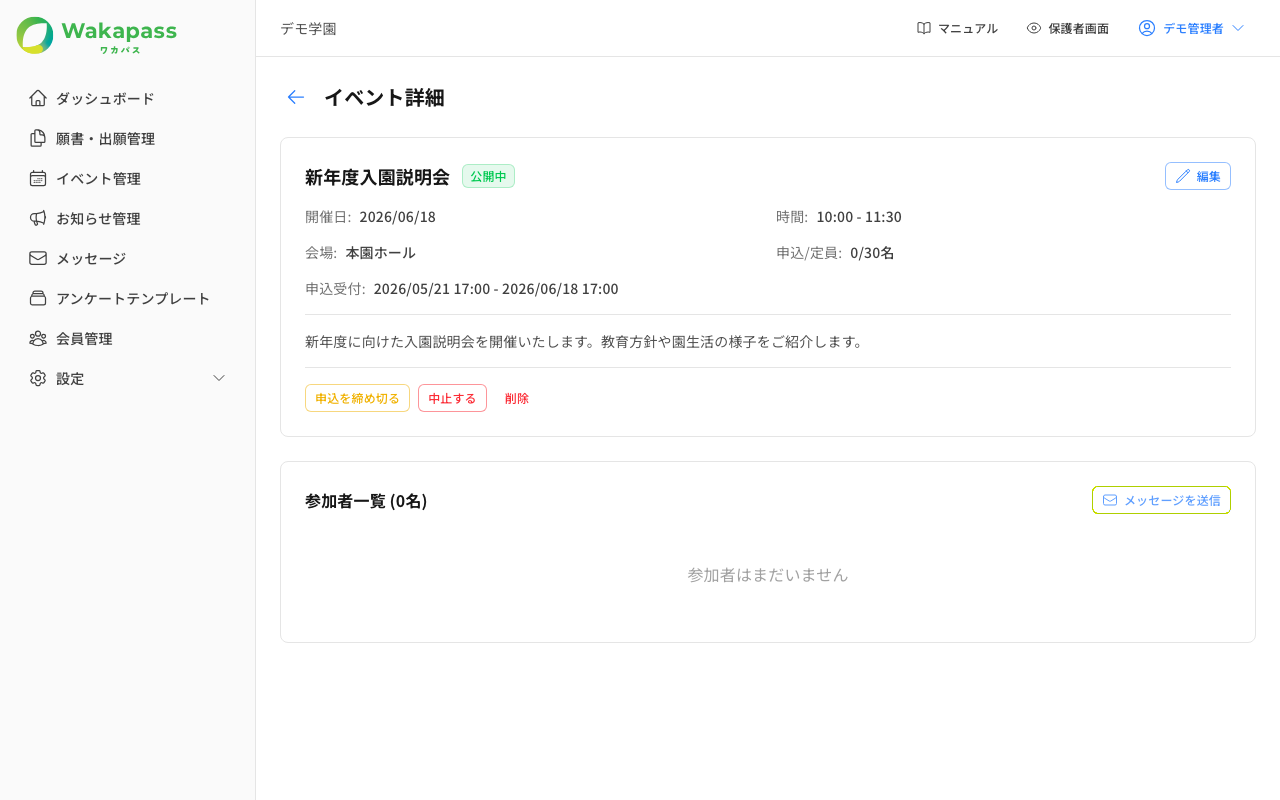Click the 保護者画面 eye icon
Screen dimensions: 1280x800
click(x=1034, y=28)
